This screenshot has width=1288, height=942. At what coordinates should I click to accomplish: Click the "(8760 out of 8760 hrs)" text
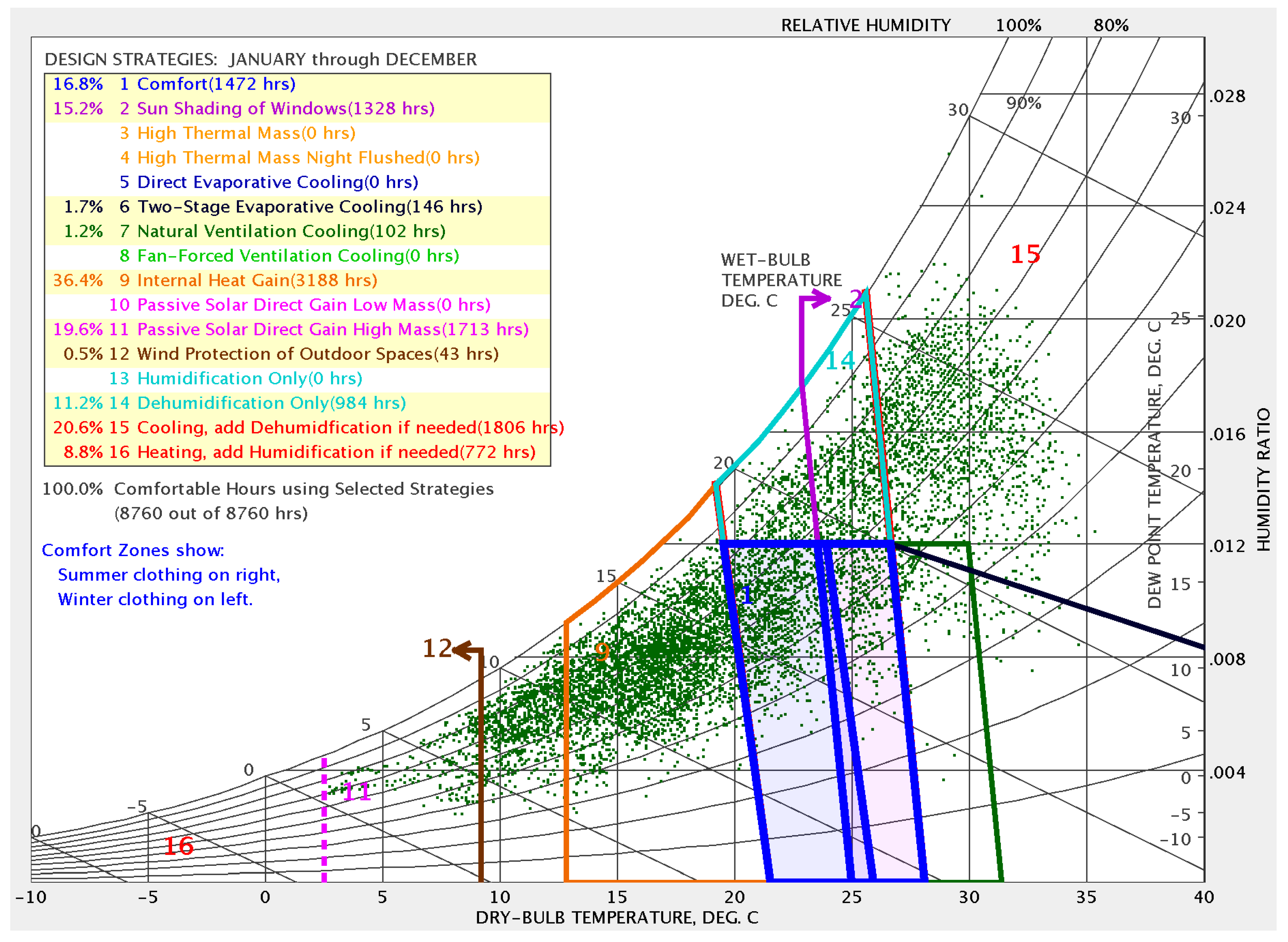pyautogui.click(x=211, y=514)
